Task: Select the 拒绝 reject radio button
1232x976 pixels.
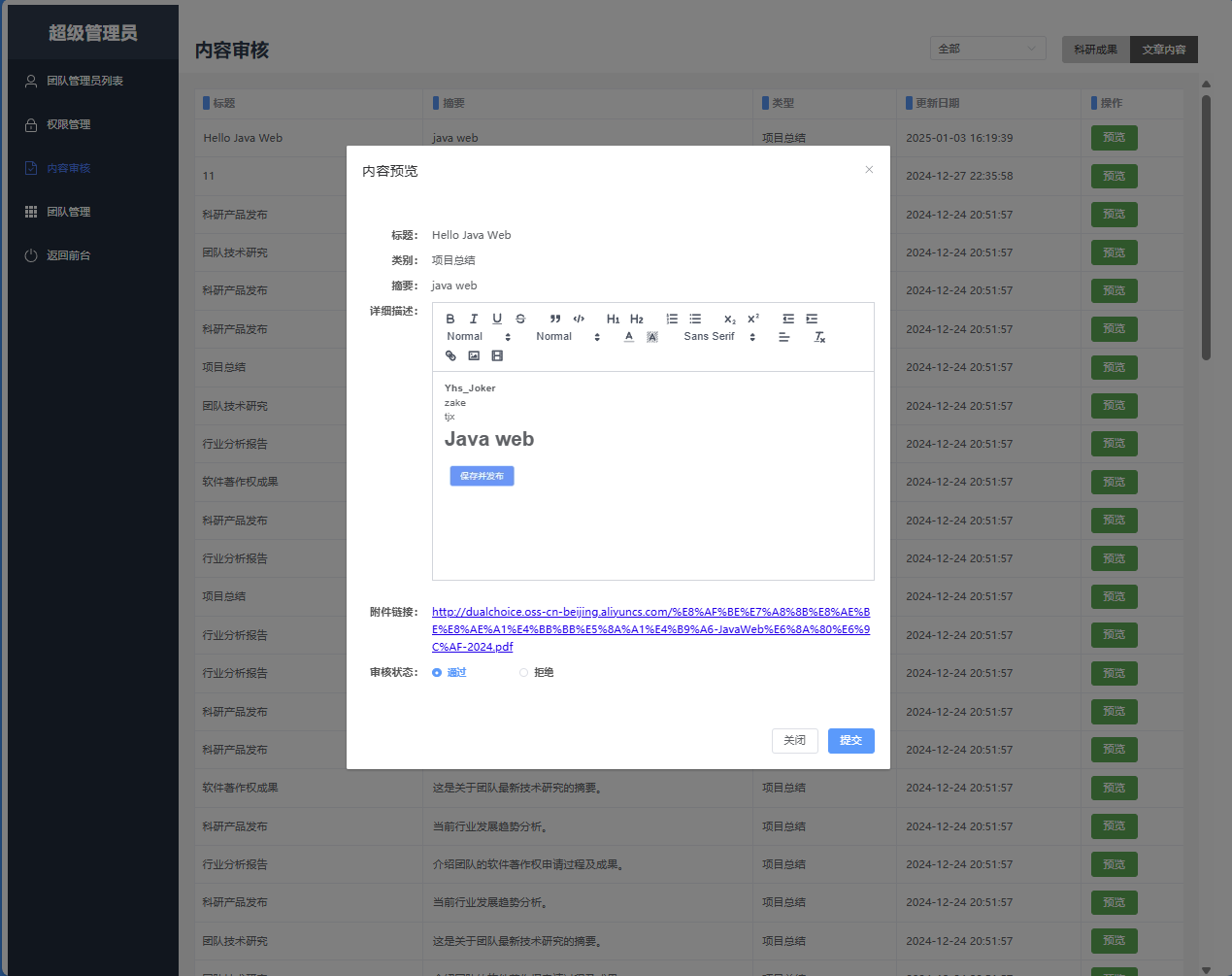Action: (x=524, y=672)
